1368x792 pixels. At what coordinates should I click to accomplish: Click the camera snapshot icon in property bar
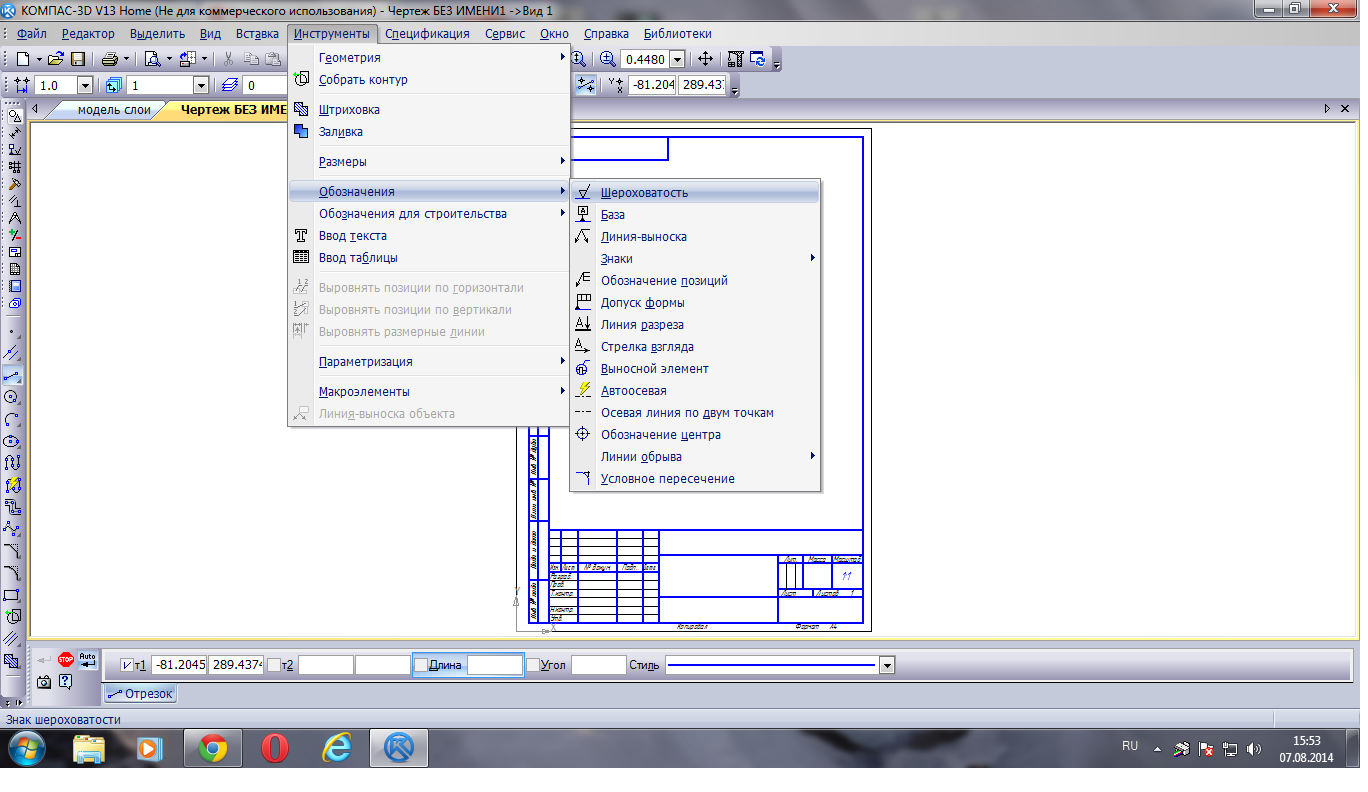(x=44, y=681)
